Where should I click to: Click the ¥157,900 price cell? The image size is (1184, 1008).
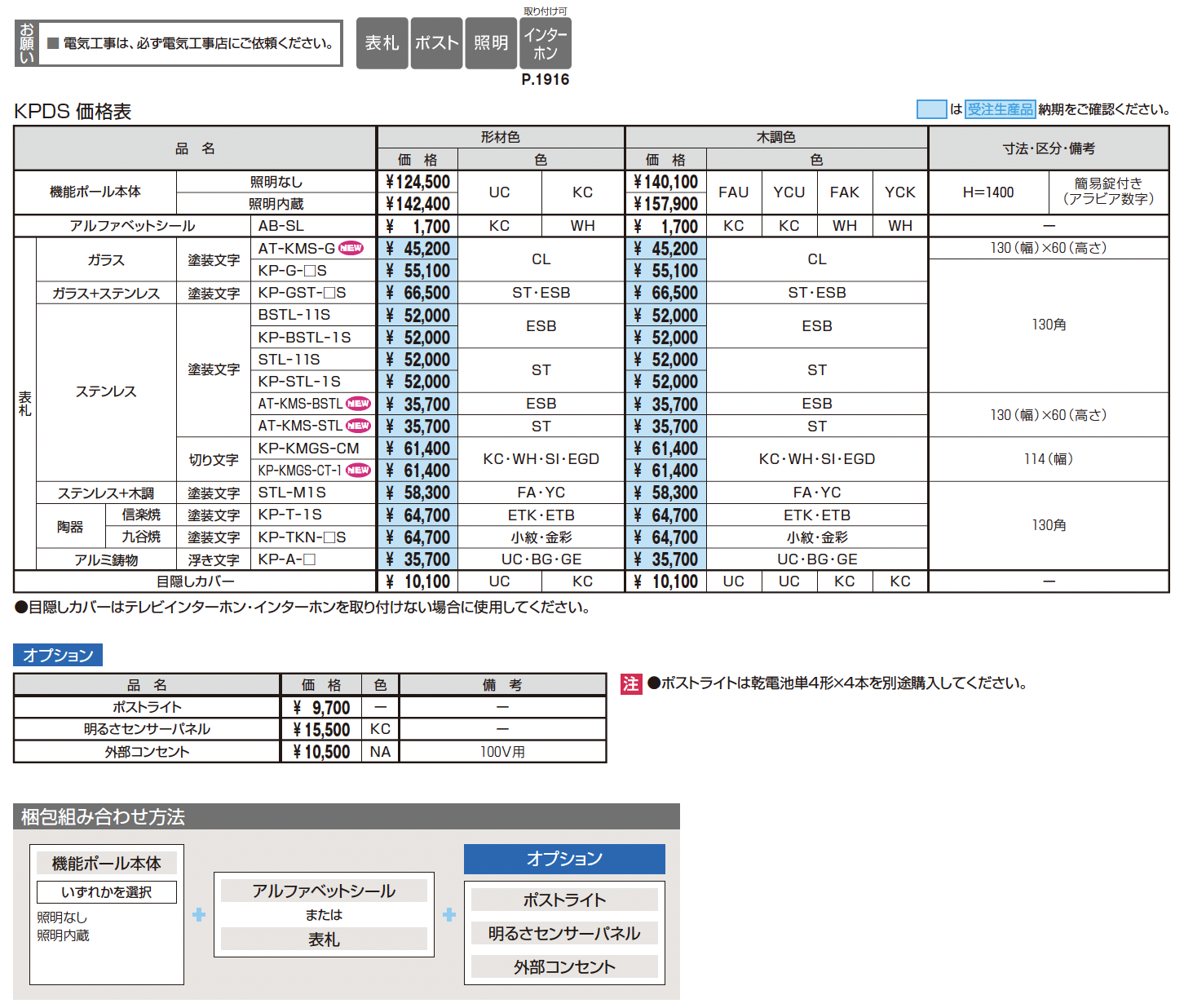coord(666,204)
